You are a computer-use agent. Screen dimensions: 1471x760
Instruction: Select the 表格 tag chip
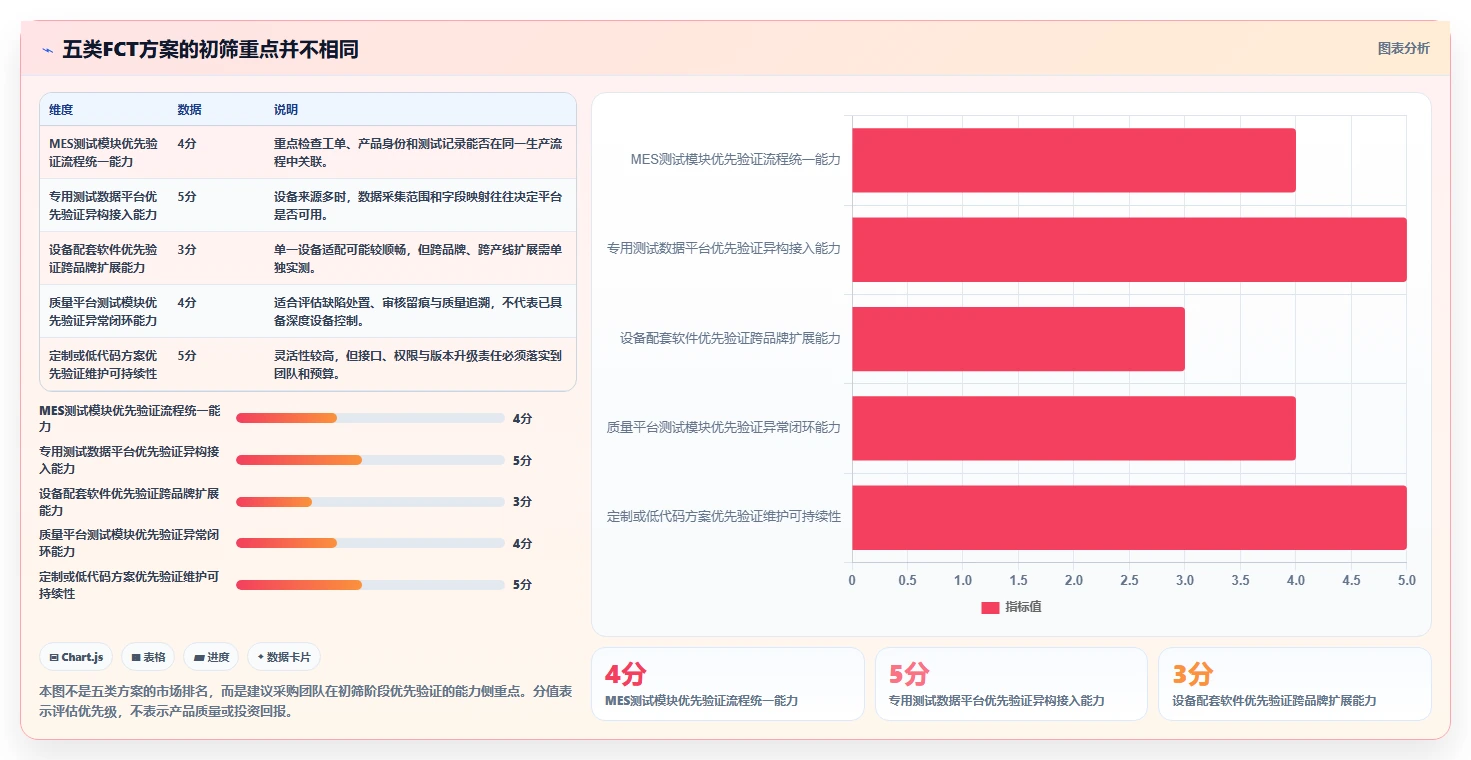(x=148, y=657)
